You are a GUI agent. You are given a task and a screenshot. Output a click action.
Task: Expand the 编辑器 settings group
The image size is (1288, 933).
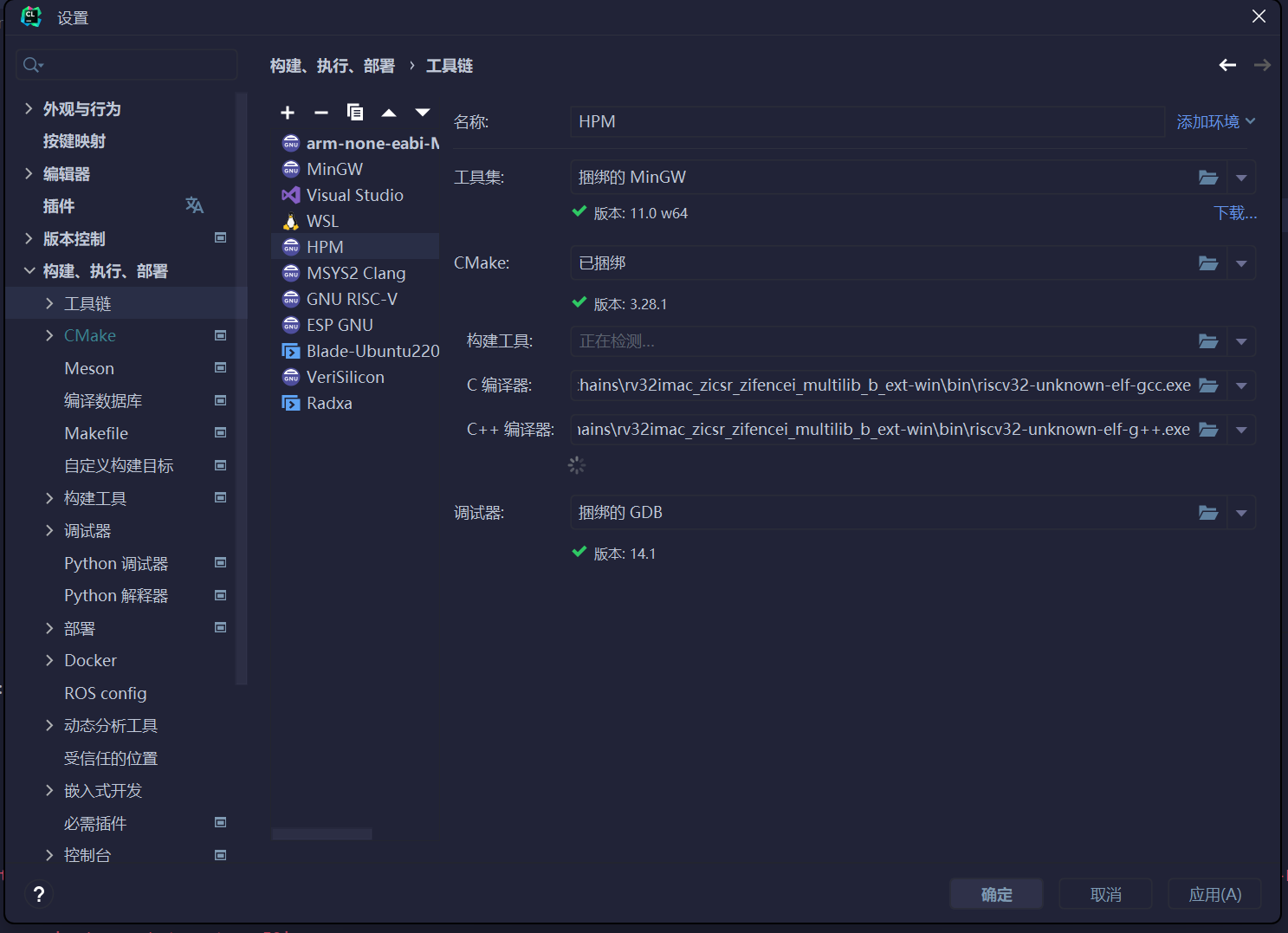click(x=29, y=173)
